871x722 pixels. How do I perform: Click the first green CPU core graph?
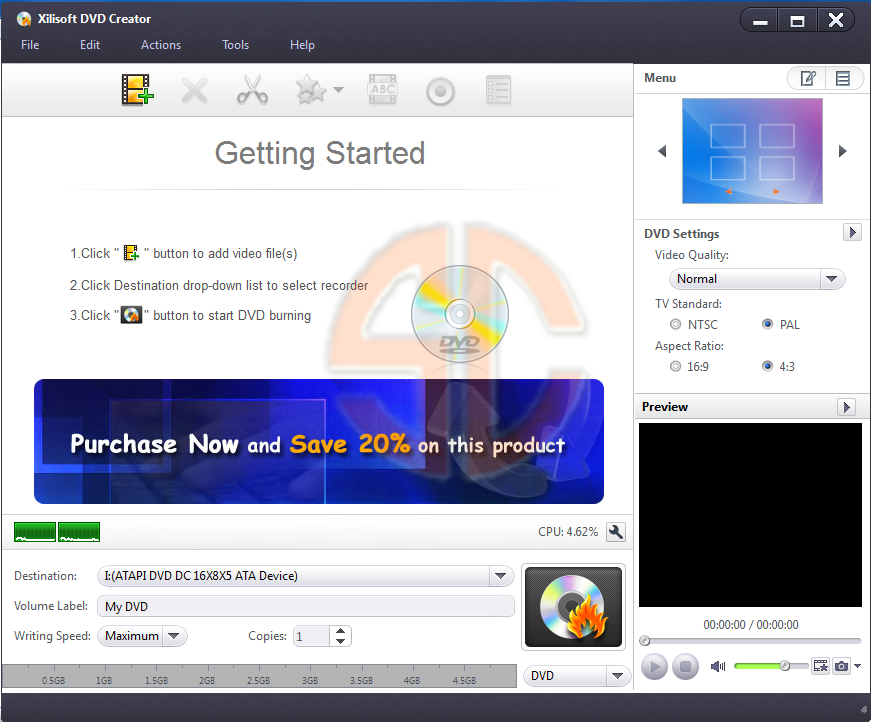35,532
